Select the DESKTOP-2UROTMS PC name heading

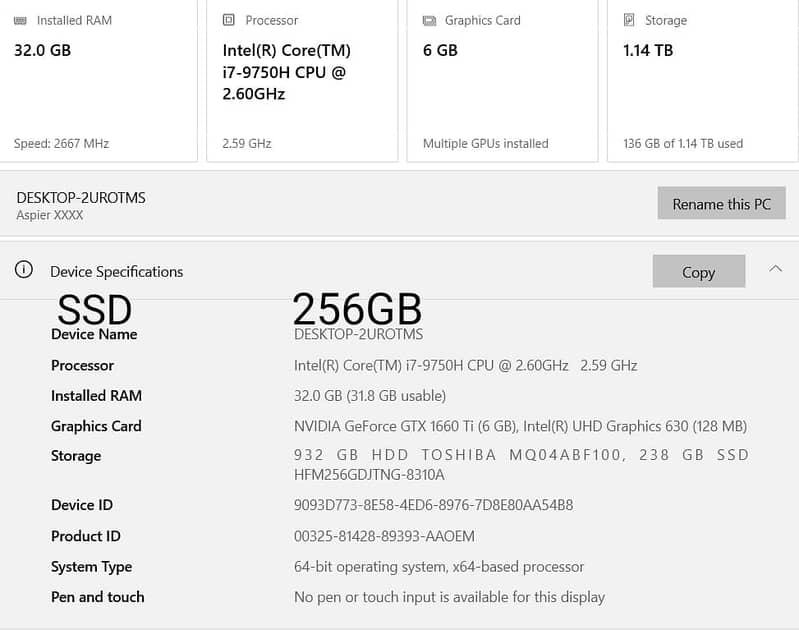coord(81,198)
